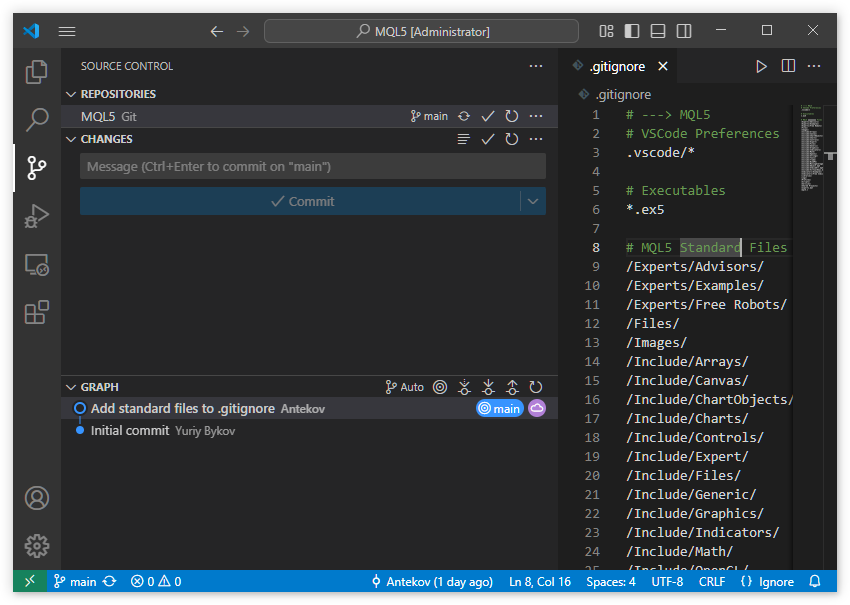Click main branch in status bar
Image resolution: width=850 pixels, height=605 pixels.
pos(75,581)
